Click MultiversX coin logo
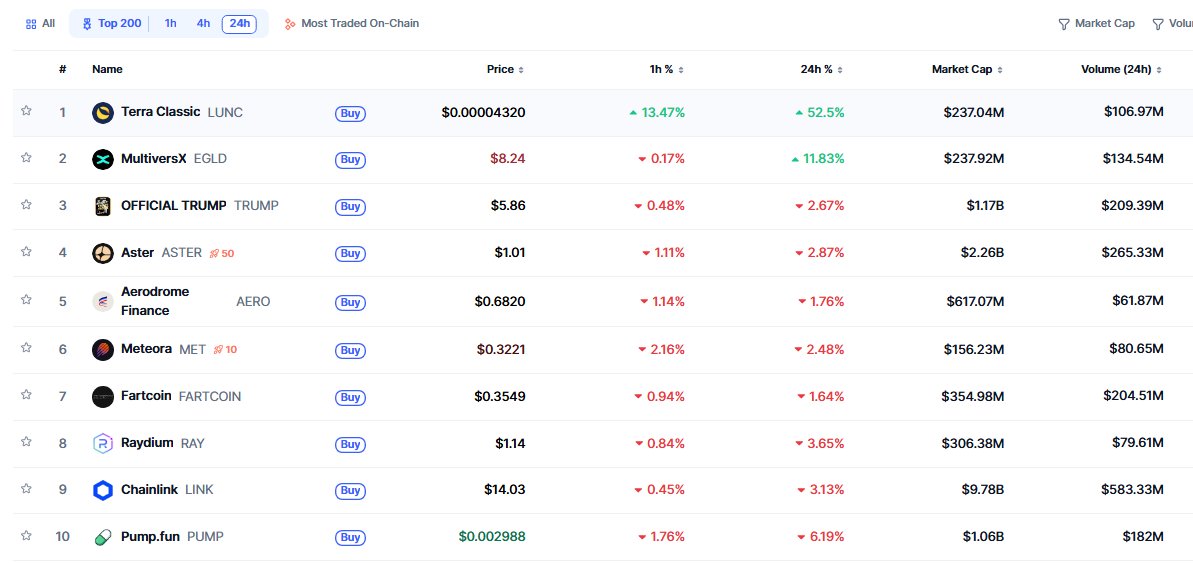The width and height of the screenshot is (1193, 563). [103, 160]
